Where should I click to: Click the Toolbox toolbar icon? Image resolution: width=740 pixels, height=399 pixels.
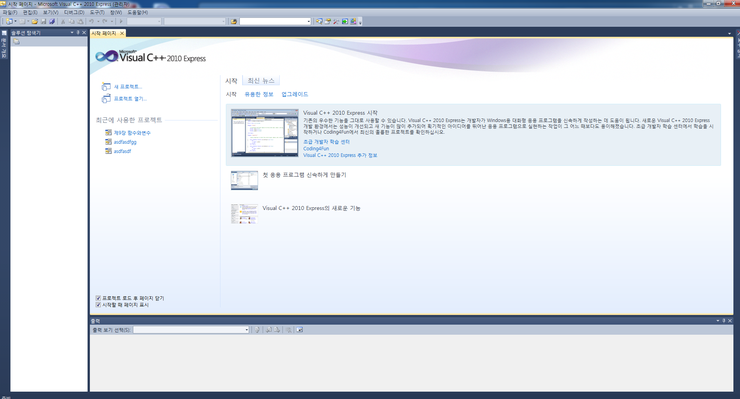click(336, 21)
